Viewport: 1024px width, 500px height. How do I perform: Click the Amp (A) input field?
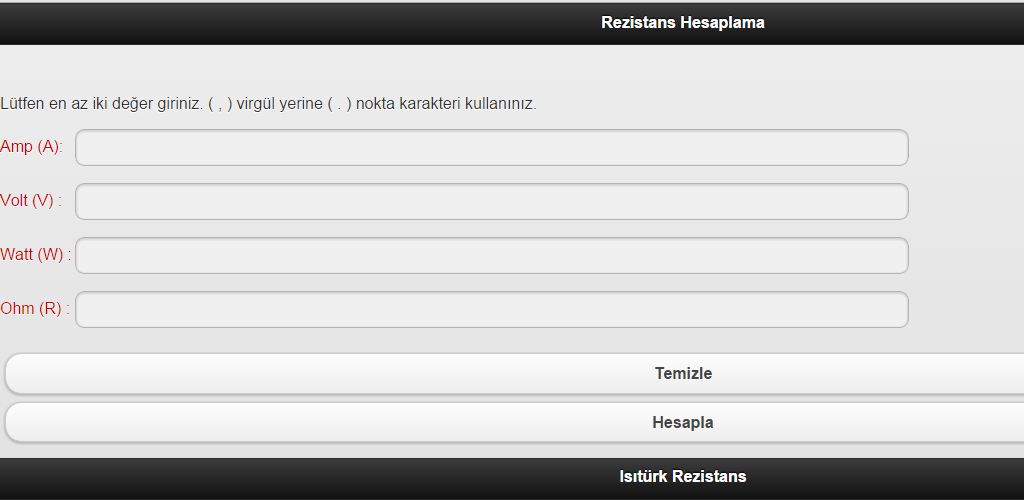point(492,148)
